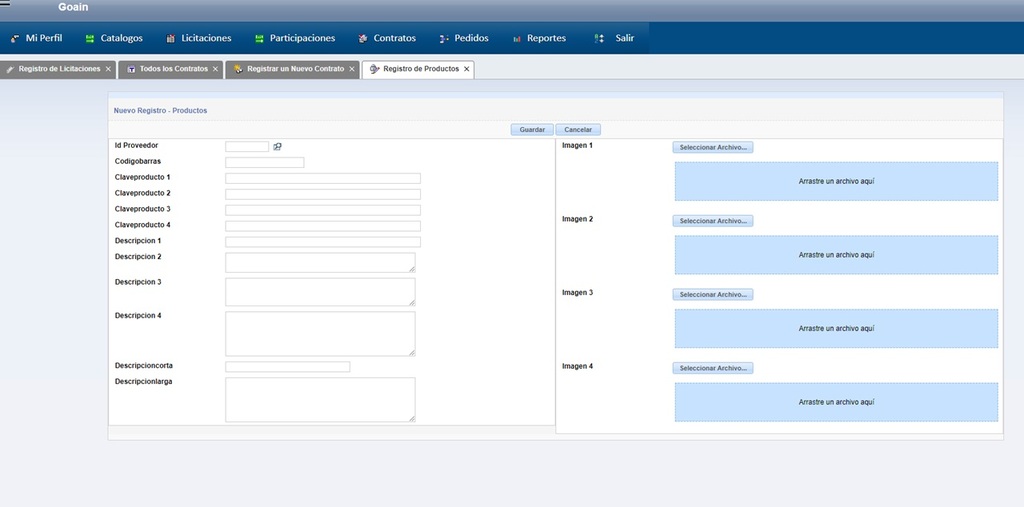Switch to the Todos los Contratos tab

(x=167, y=69)
